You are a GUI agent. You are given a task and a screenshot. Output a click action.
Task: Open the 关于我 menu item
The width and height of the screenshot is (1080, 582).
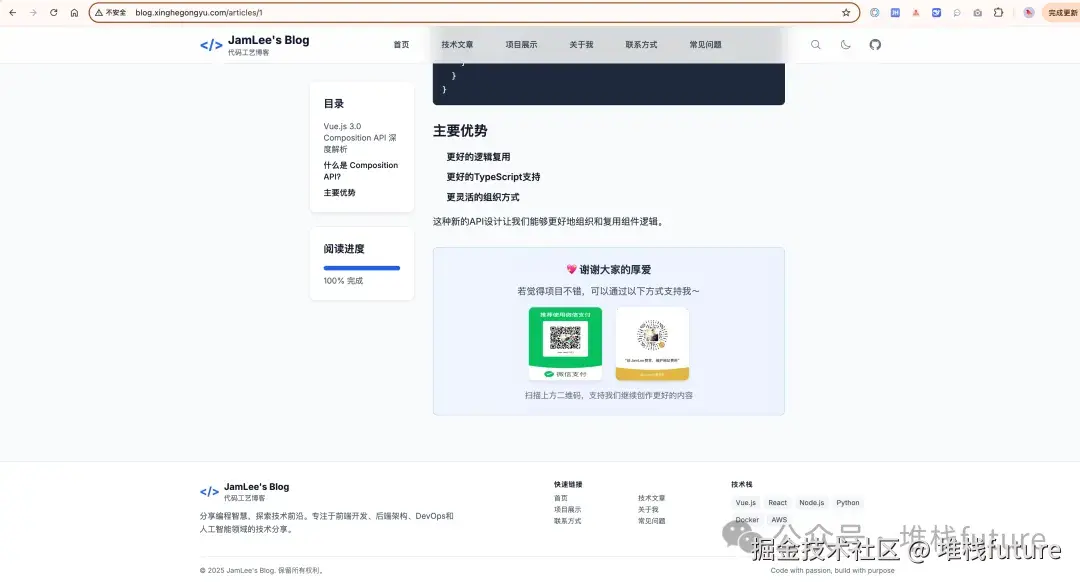pos(581,44)
